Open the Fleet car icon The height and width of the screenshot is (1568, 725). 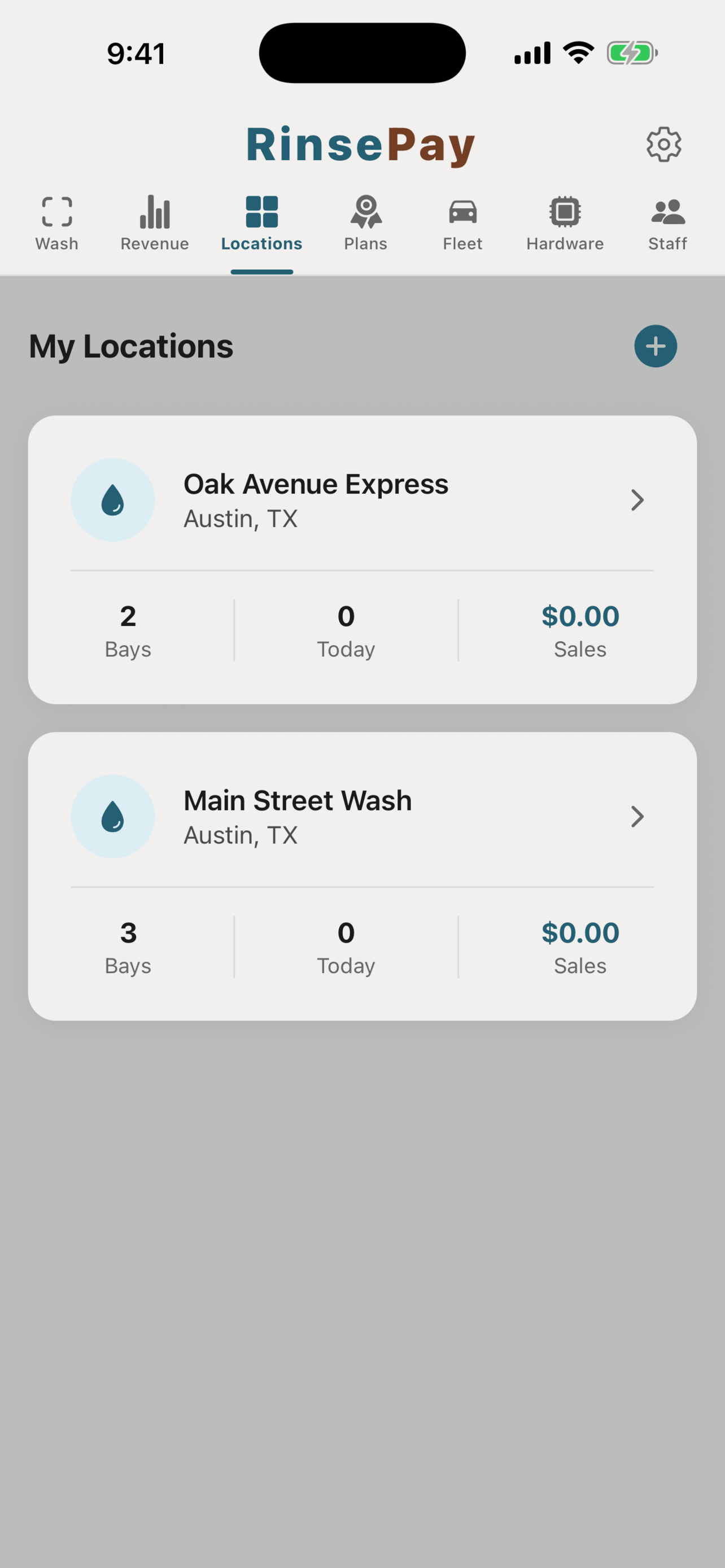(462, 212)
